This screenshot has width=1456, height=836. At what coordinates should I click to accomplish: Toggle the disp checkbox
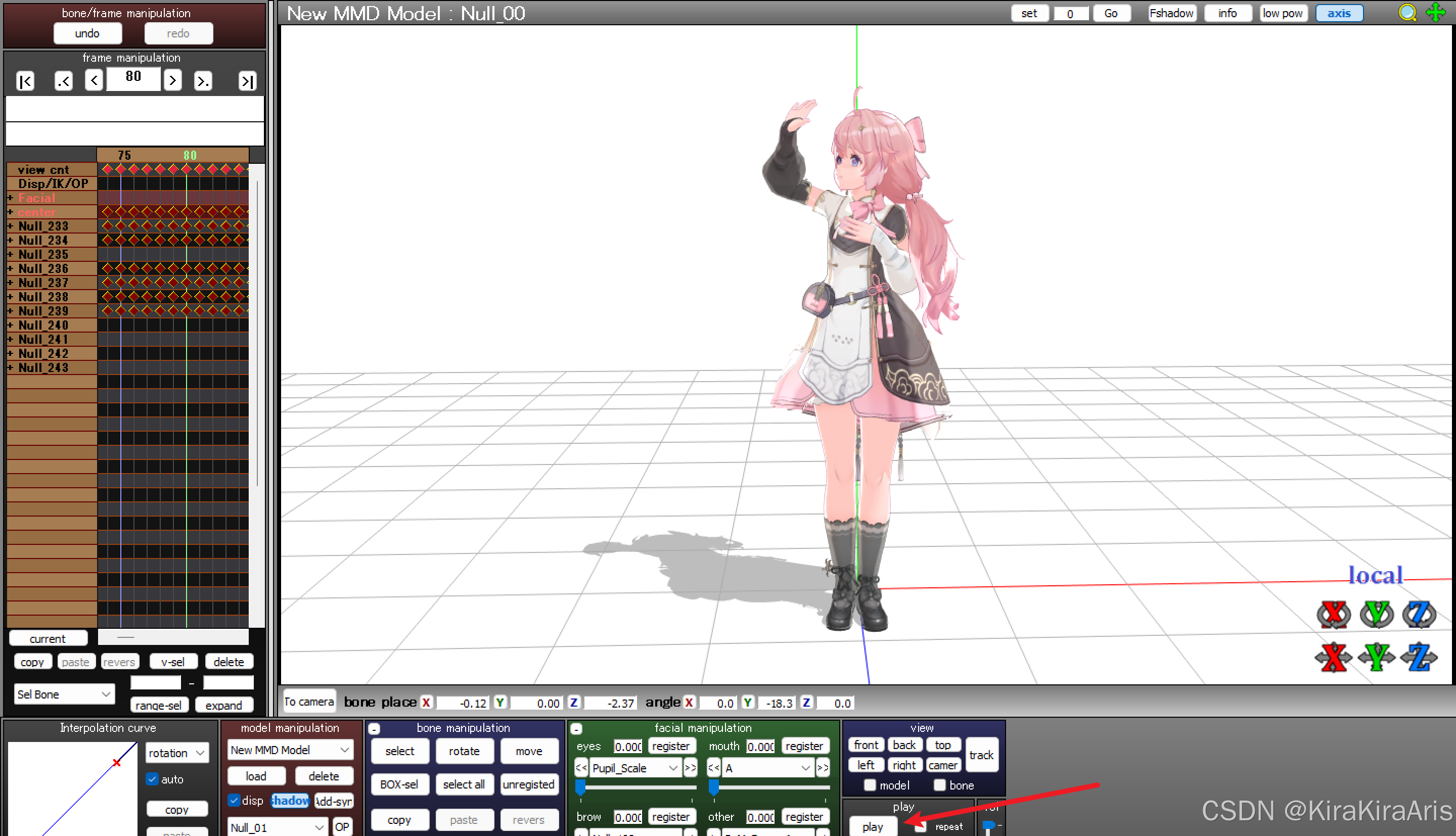[234, 800]
